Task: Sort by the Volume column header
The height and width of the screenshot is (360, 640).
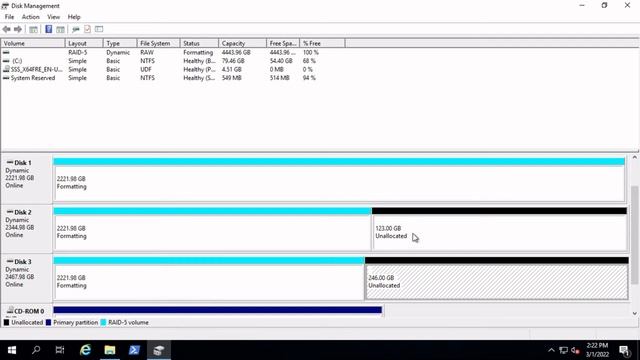Action: pos(33,43)
